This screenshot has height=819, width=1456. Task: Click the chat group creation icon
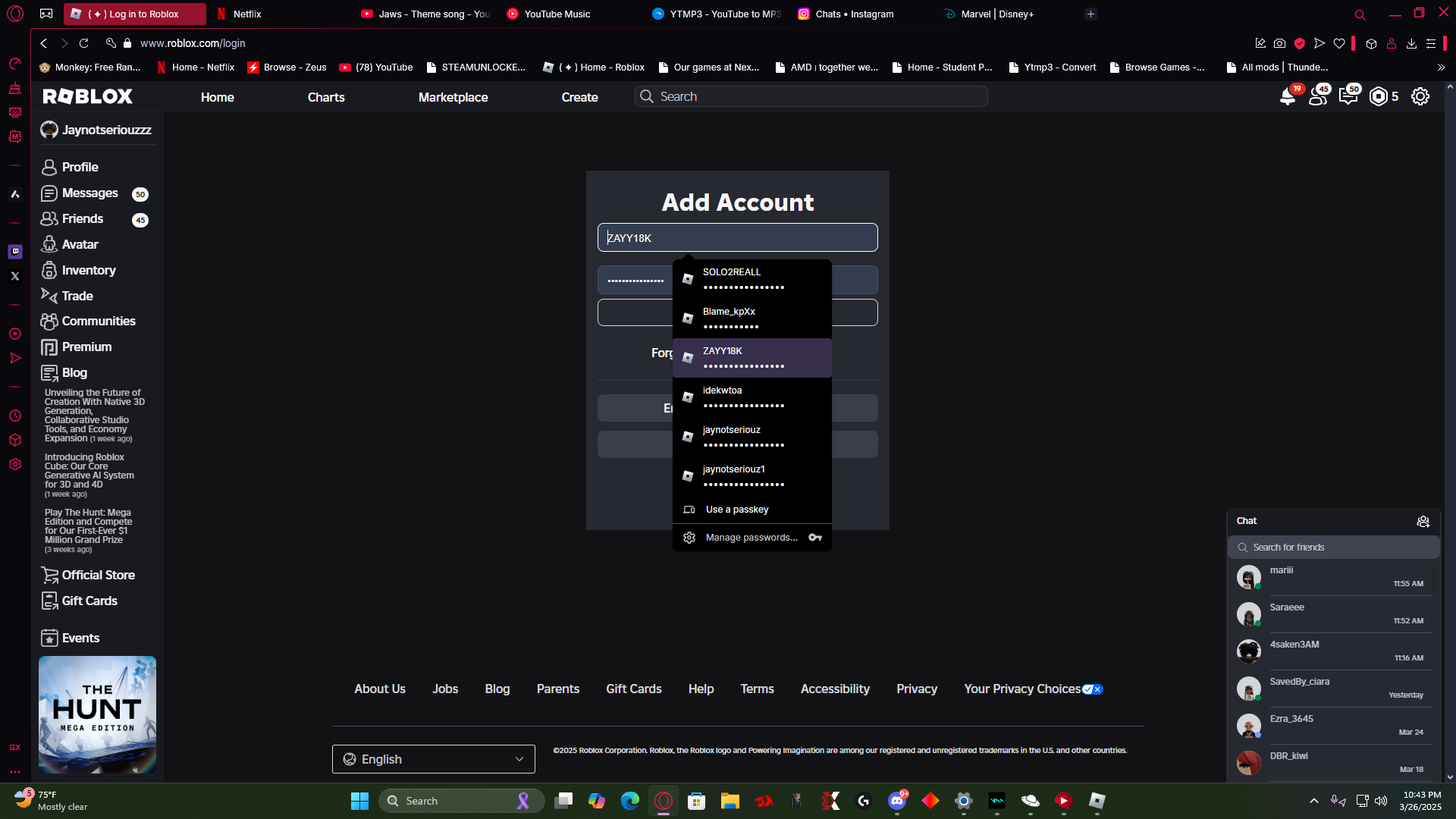(1423, 521)
